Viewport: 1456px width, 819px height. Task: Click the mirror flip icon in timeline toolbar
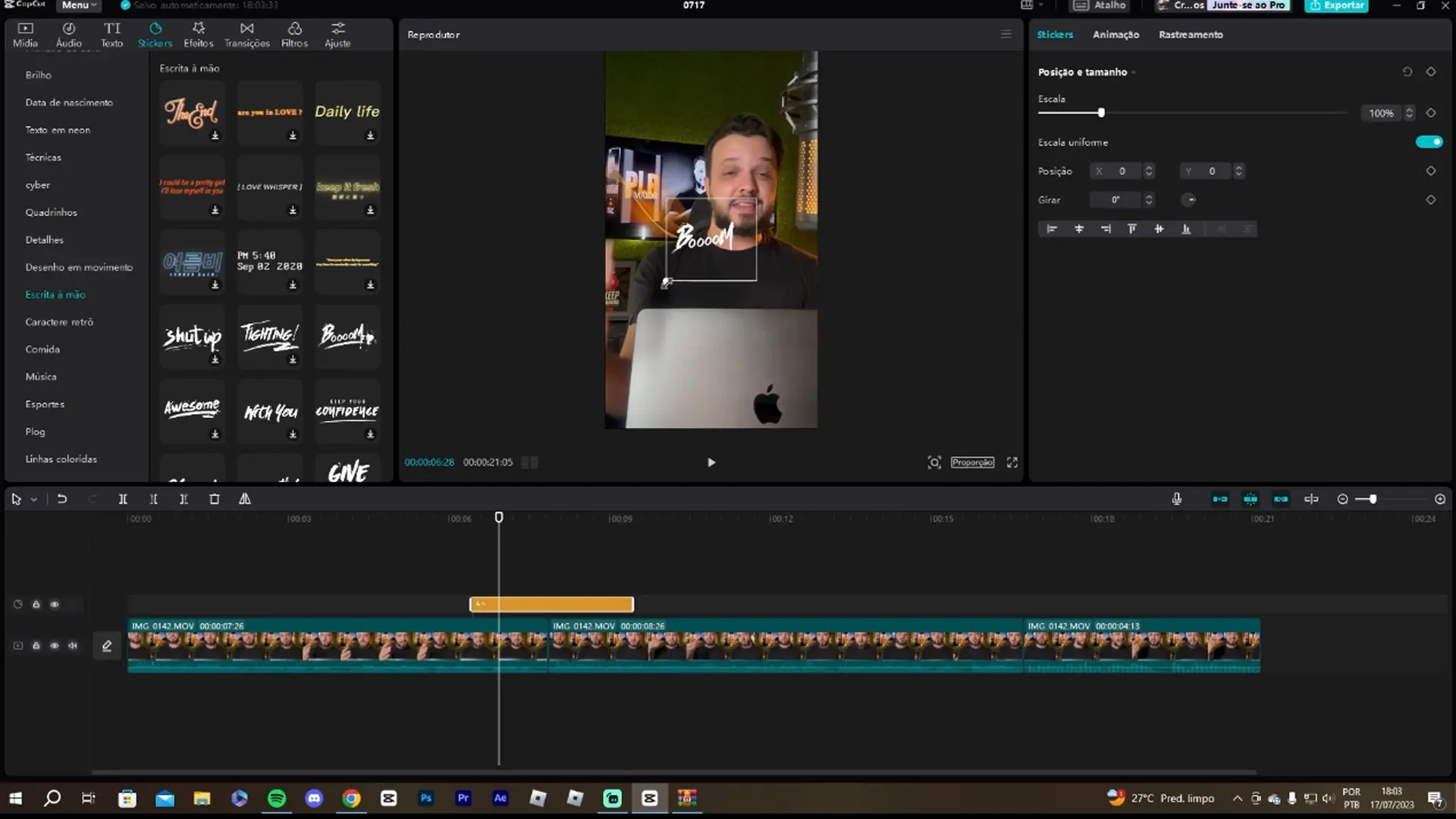click(245, 499)
